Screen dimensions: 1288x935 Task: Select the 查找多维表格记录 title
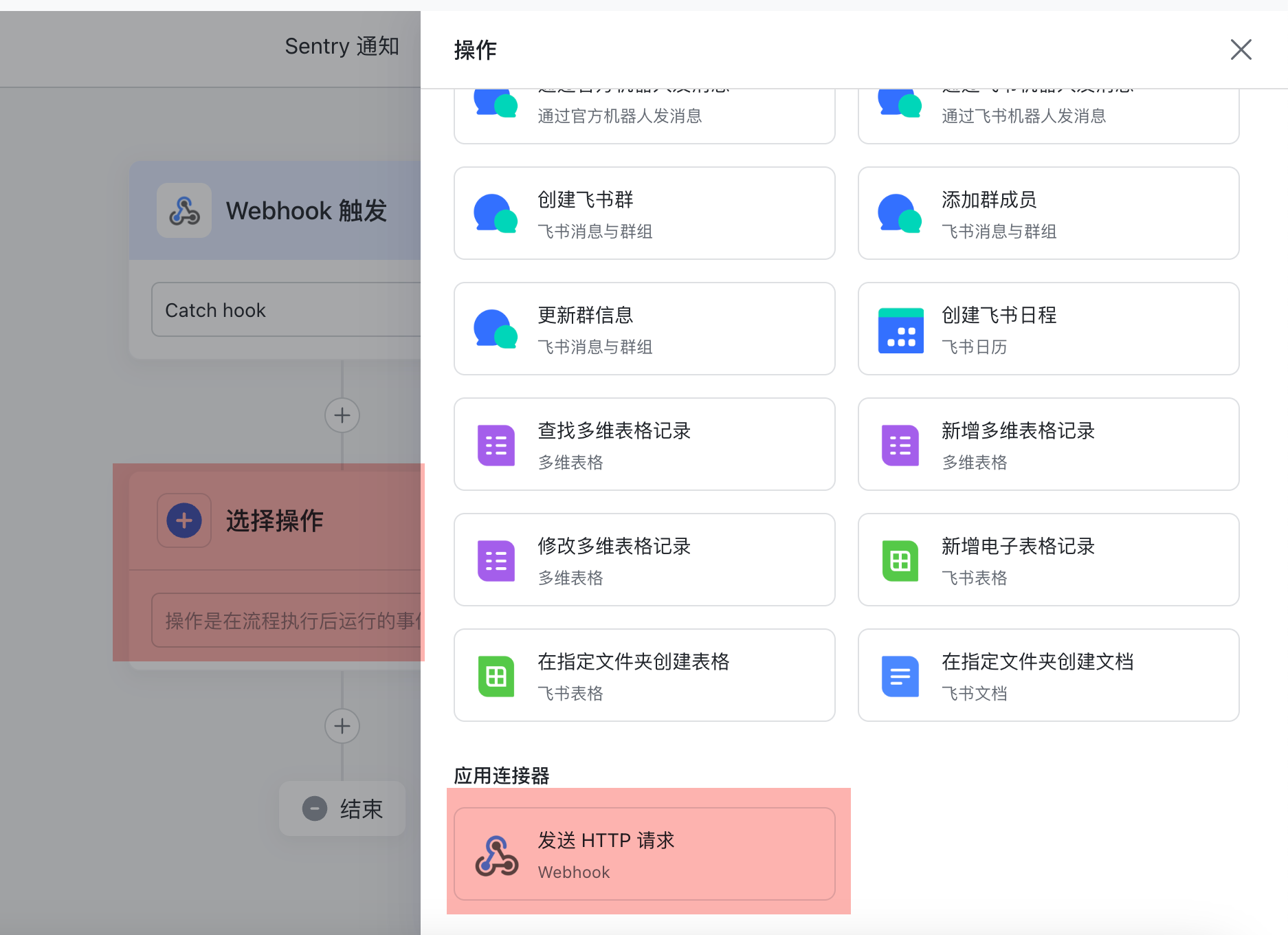point(614,430)
